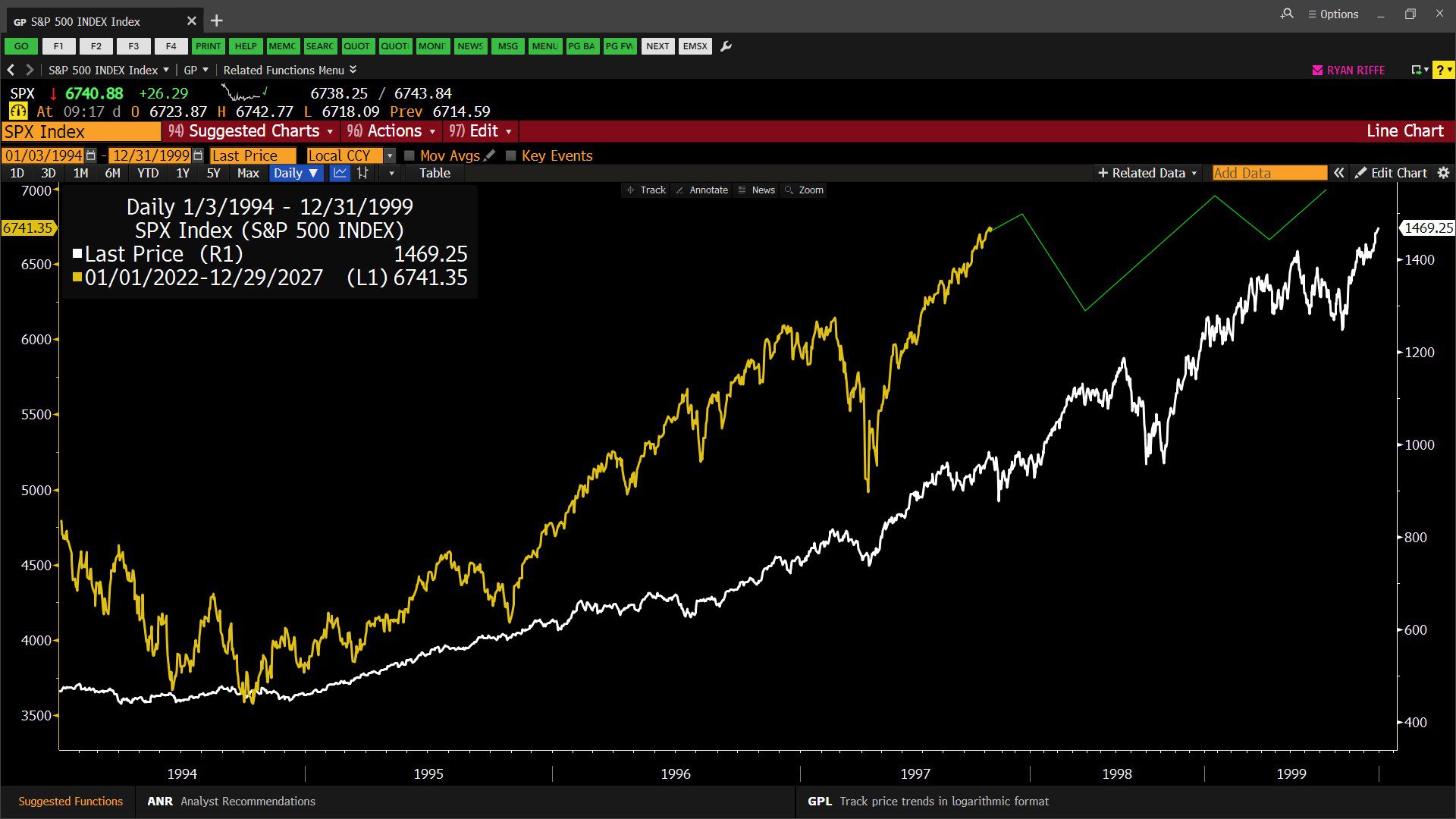
Task: Open the Suggested Charts menu
Action: click(252, 131)
